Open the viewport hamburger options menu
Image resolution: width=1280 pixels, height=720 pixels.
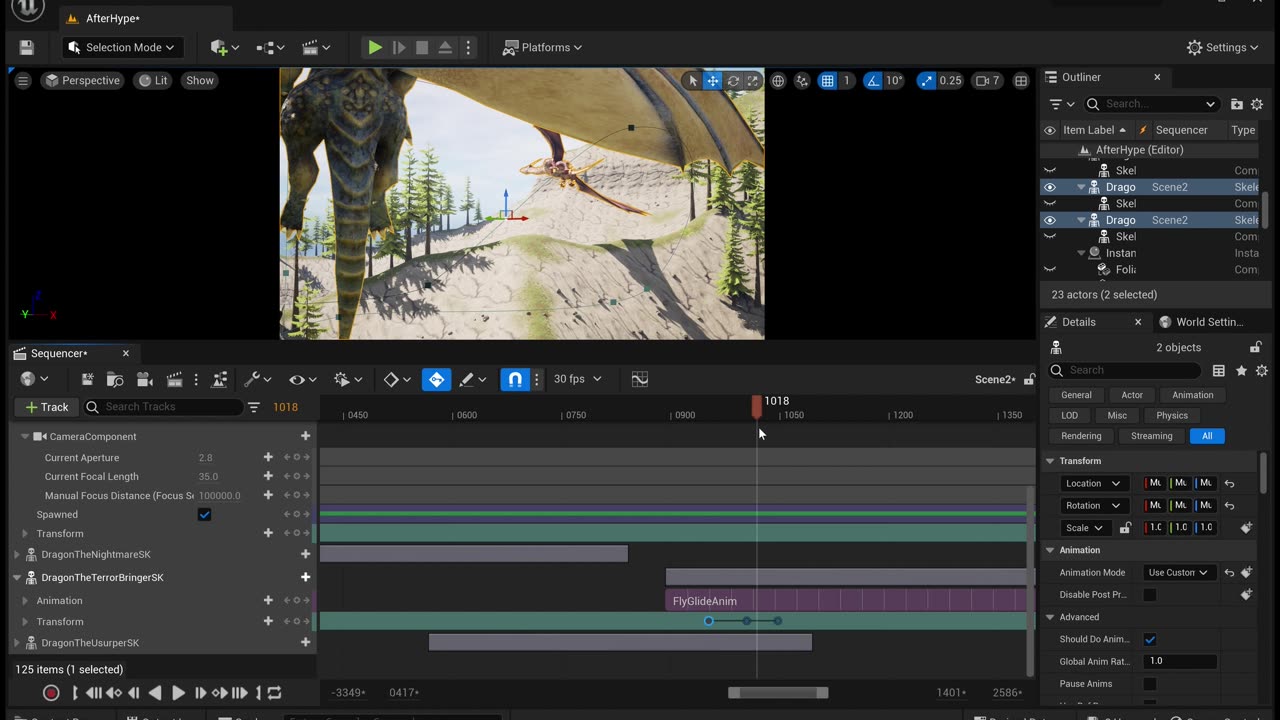(23, 80)
